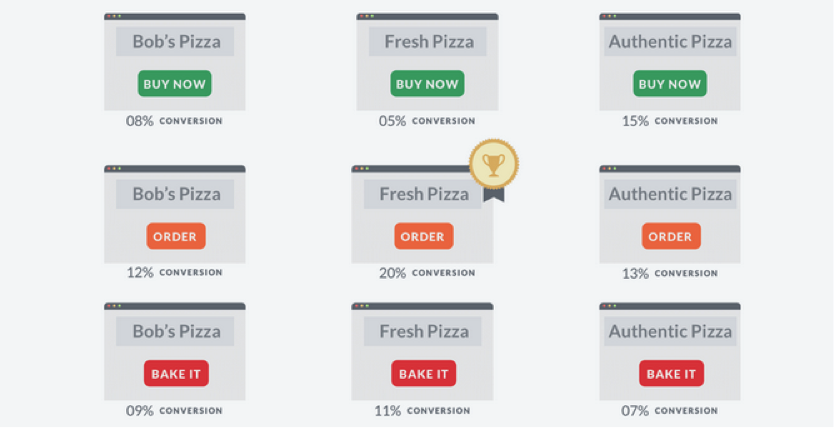Screen dimensions: 834x428
Task: Click the 05% conversion label
Action: point(427,121)
